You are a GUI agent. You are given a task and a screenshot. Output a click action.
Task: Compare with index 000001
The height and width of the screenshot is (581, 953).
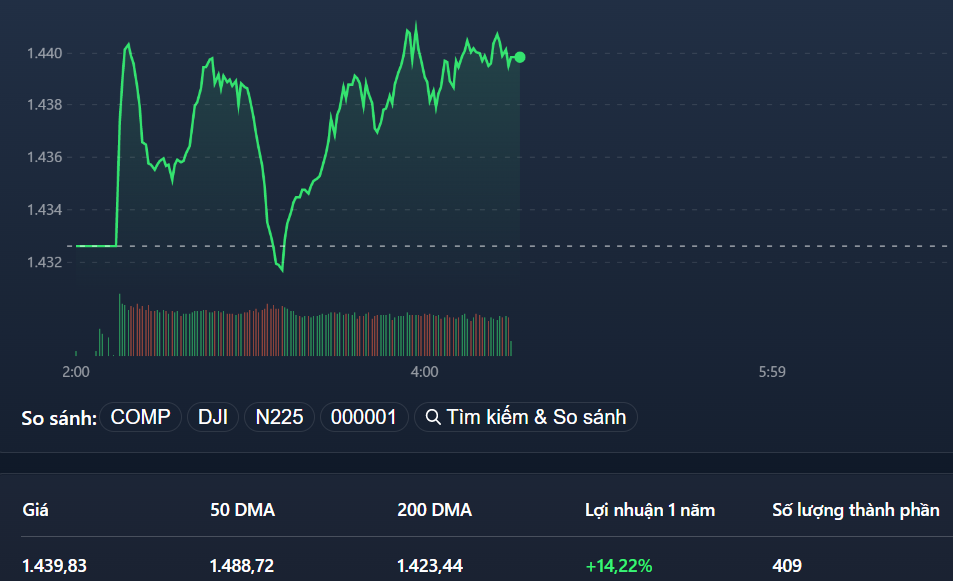[364, 417]
